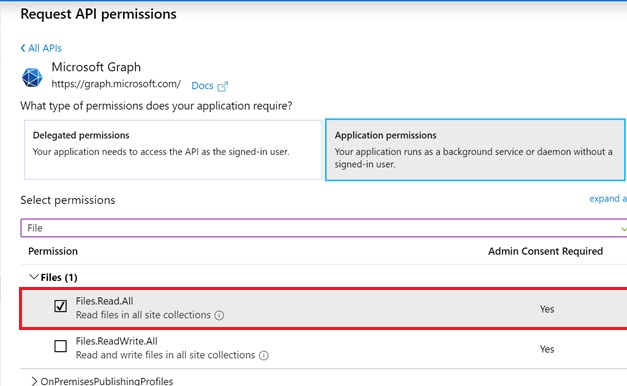
Task: Click info icon beside Read files description
Action: pos(219,315)
